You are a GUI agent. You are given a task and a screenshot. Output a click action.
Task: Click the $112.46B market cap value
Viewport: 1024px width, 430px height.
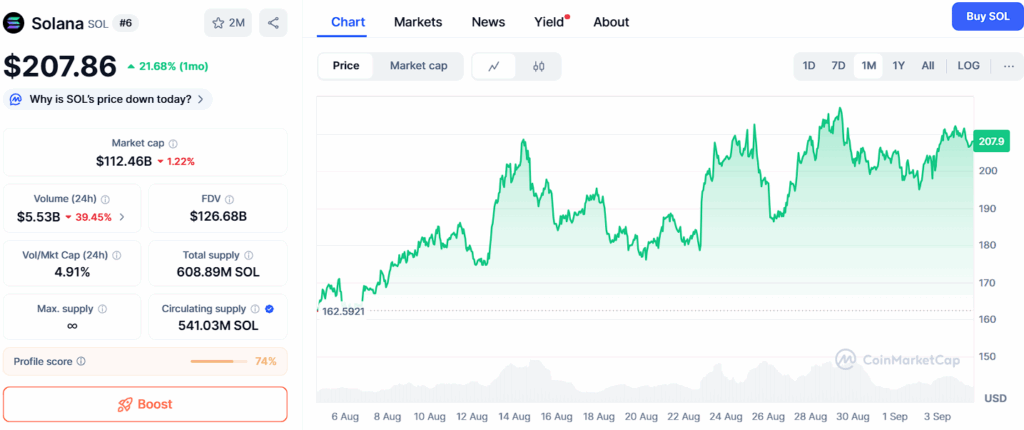pos(125,161)
